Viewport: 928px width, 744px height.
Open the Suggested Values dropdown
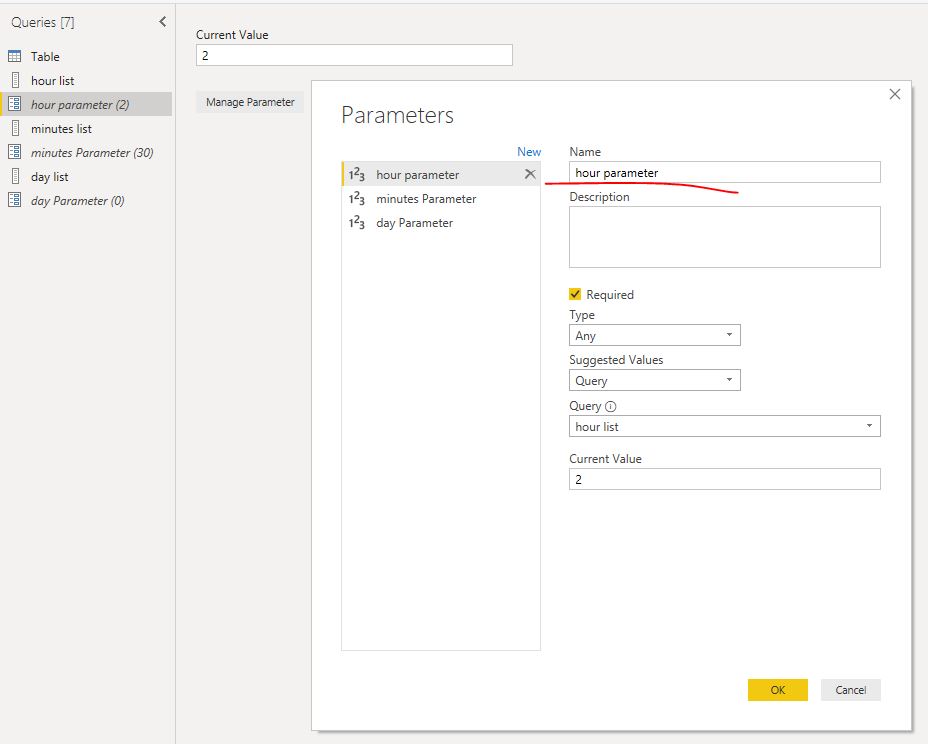[x=655, y=380]
